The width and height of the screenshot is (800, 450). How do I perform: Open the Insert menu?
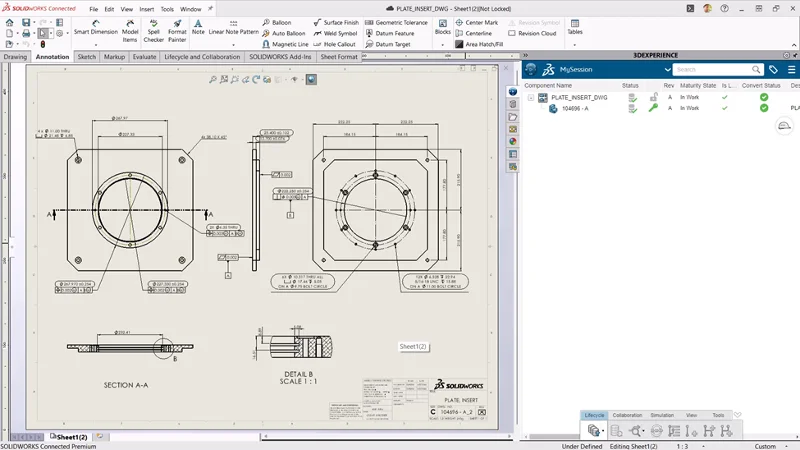tap(145, 8)
